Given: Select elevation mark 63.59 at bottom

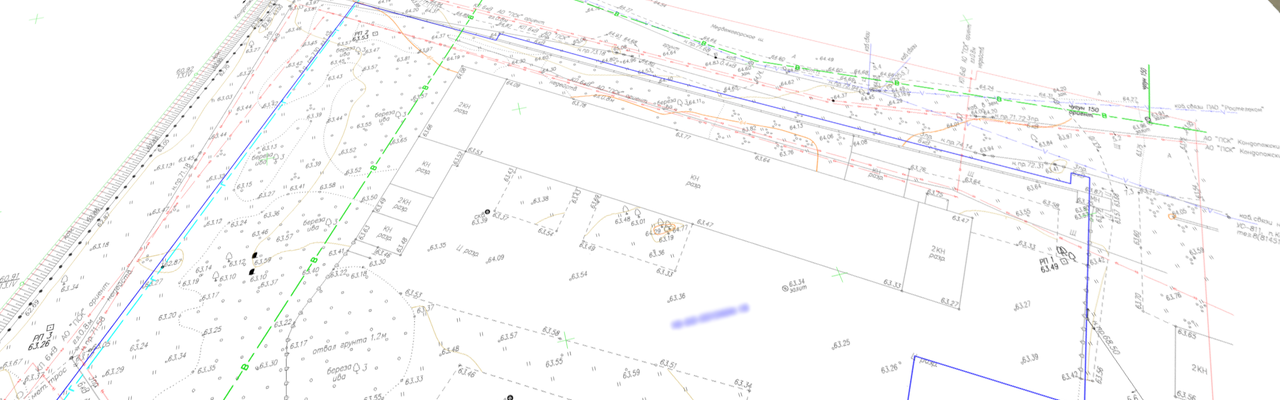Looking at the screenshot, I should 628,374.
